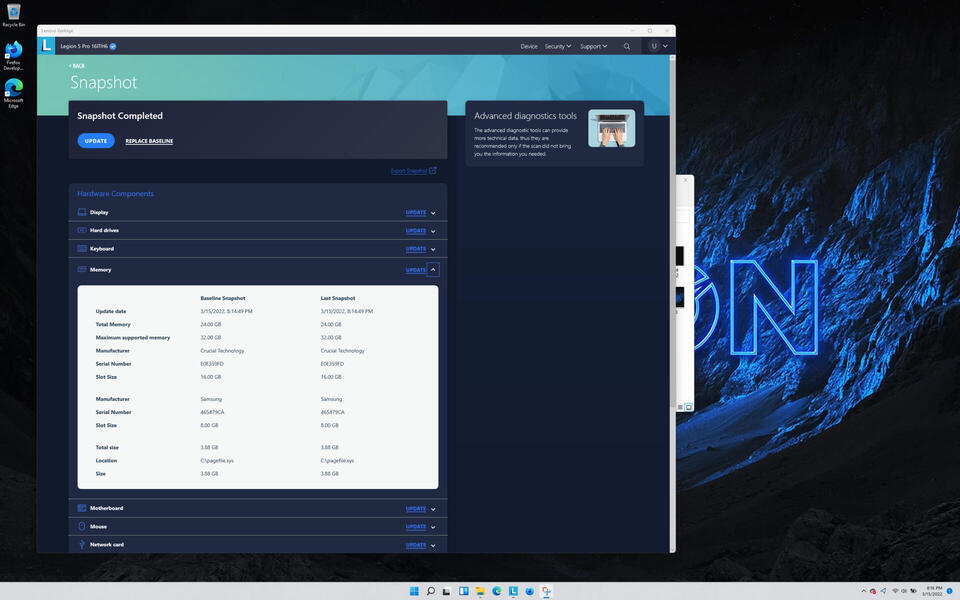Open the Support dropdown menu
Image resolution: width=960 pixels, height=600 pixels.
coord(593,47)
